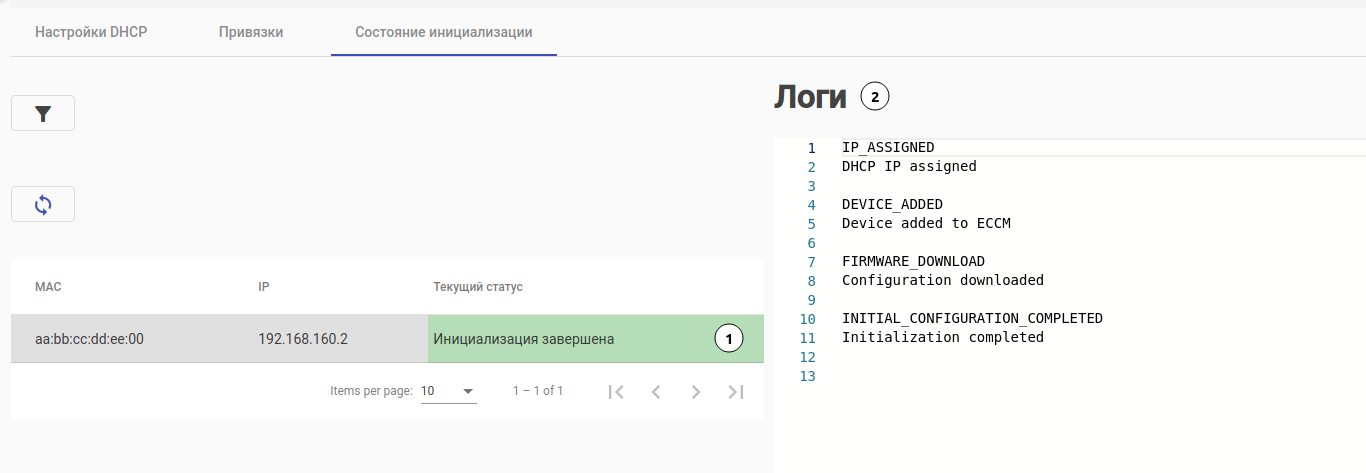Click the Инициализация завершена status cell
Viewport: 1366px width, 473px height.
tap(524, 339)
